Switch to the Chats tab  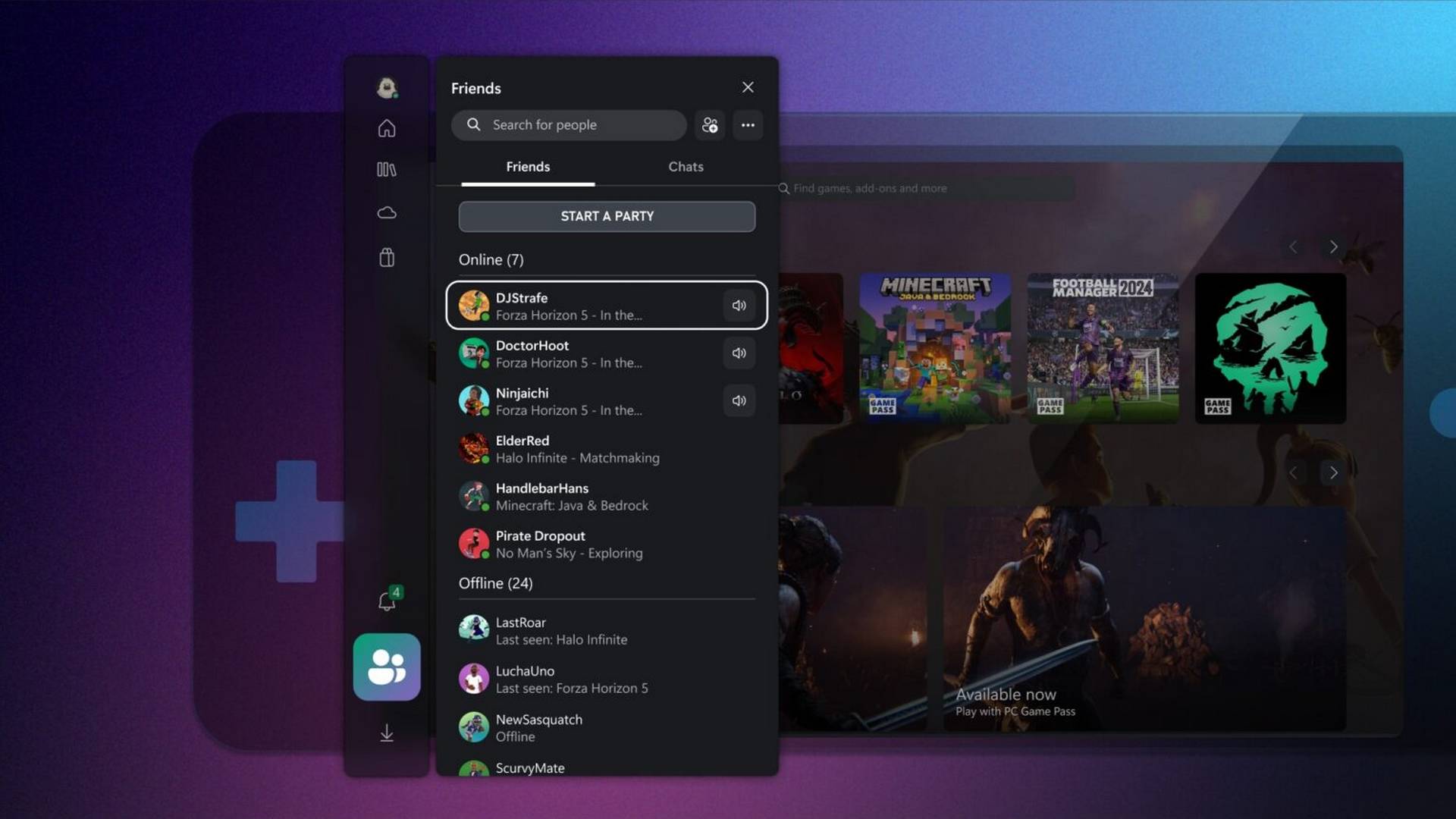[x=686, y=167]
